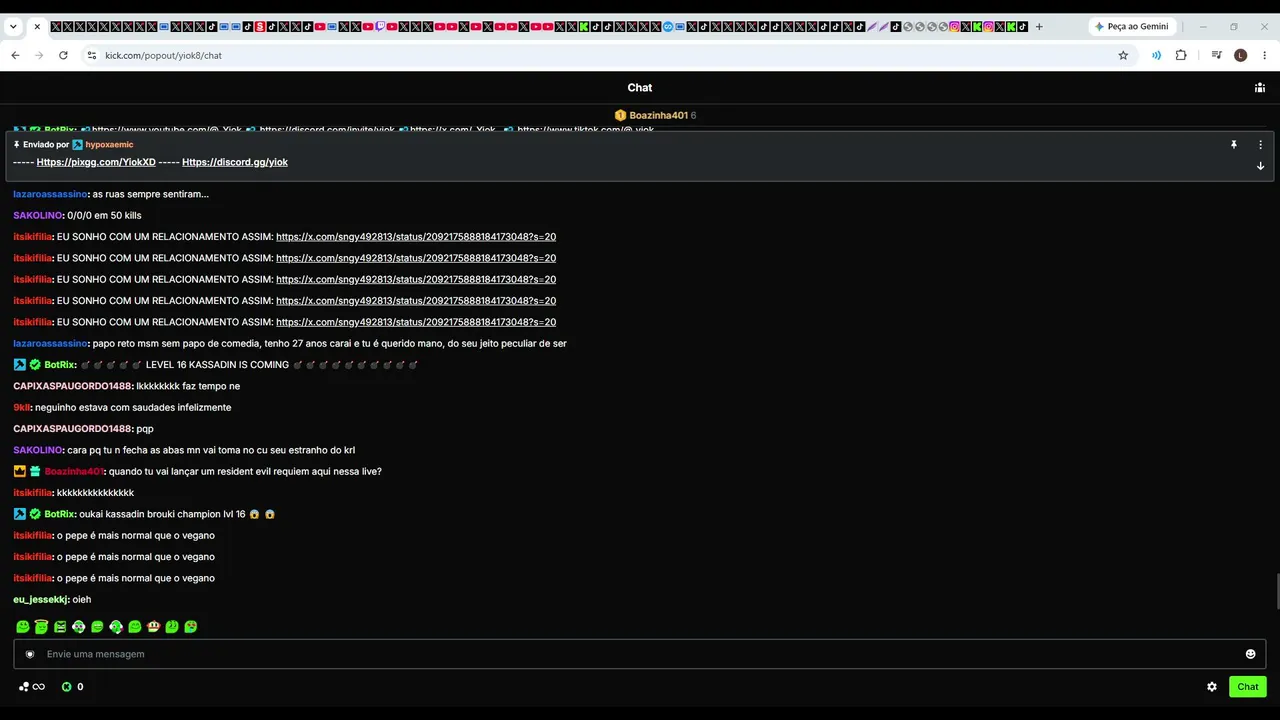Click the blue sound-wave extension icon
1280x720 pixels.
click(1157, 55)
